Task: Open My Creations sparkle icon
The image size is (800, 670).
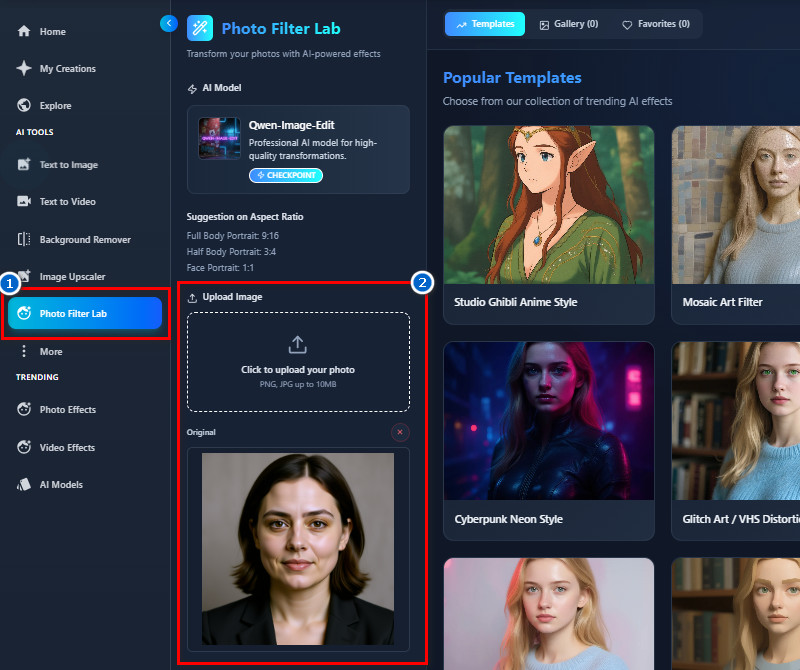Action: tap(24, 69)
